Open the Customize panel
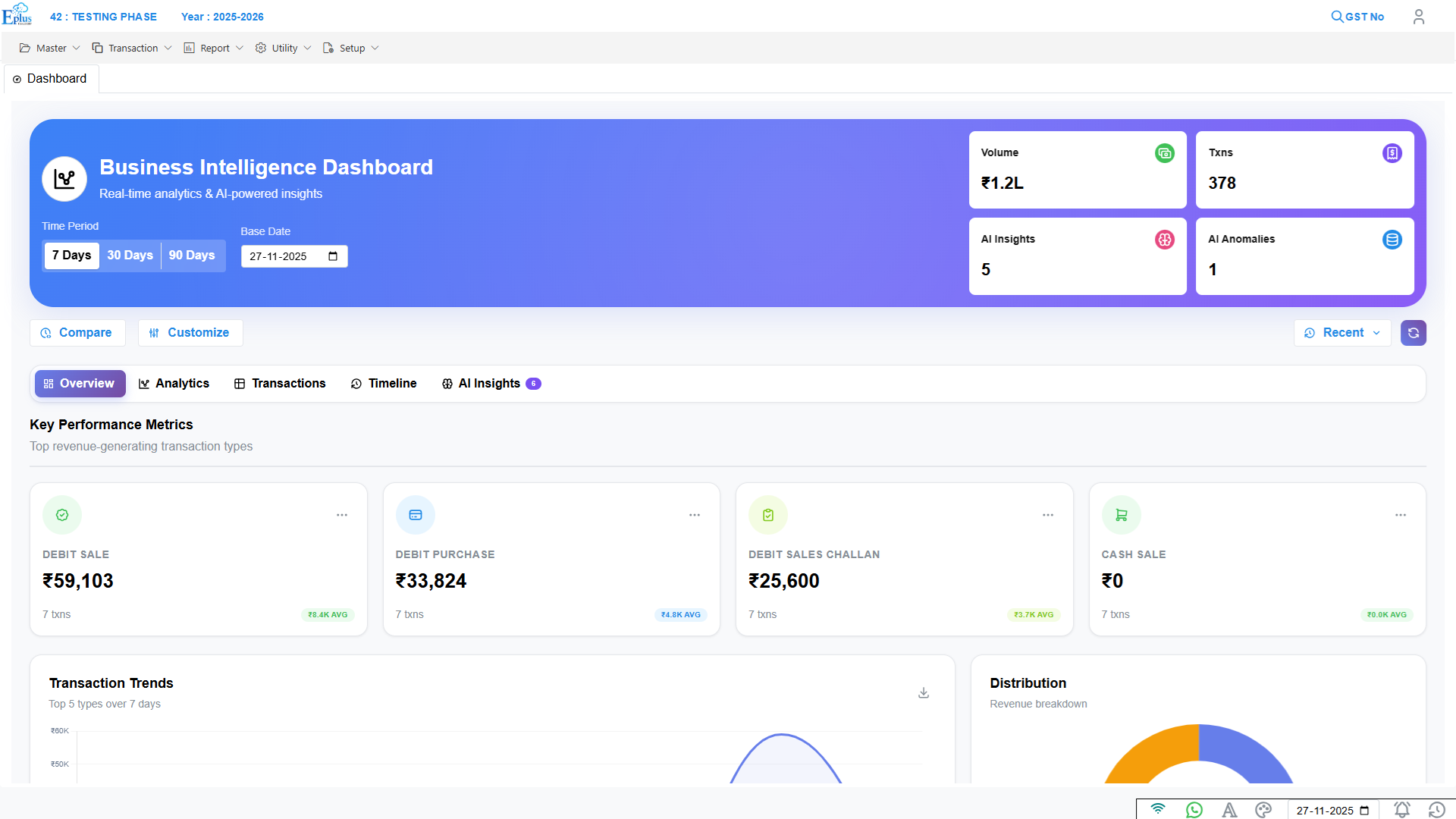Viewport: 1456px width, 819px height. click(190, 332)
